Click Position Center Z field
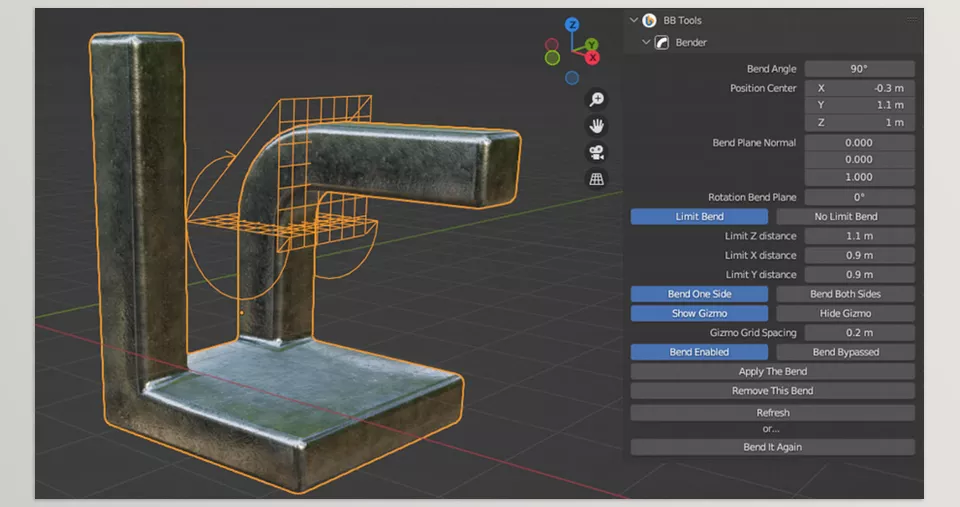 click(860, 122)
